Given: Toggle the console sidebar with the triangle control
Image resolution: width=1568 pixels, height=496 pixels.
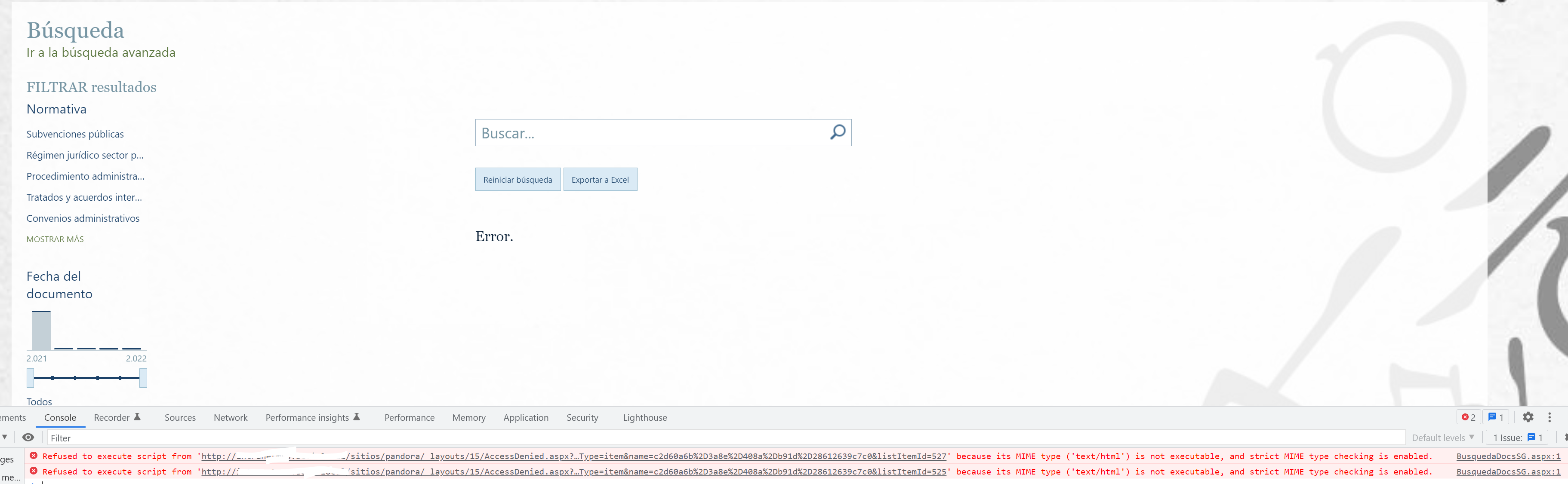Looking at the screenshot, I should point(5,436).
